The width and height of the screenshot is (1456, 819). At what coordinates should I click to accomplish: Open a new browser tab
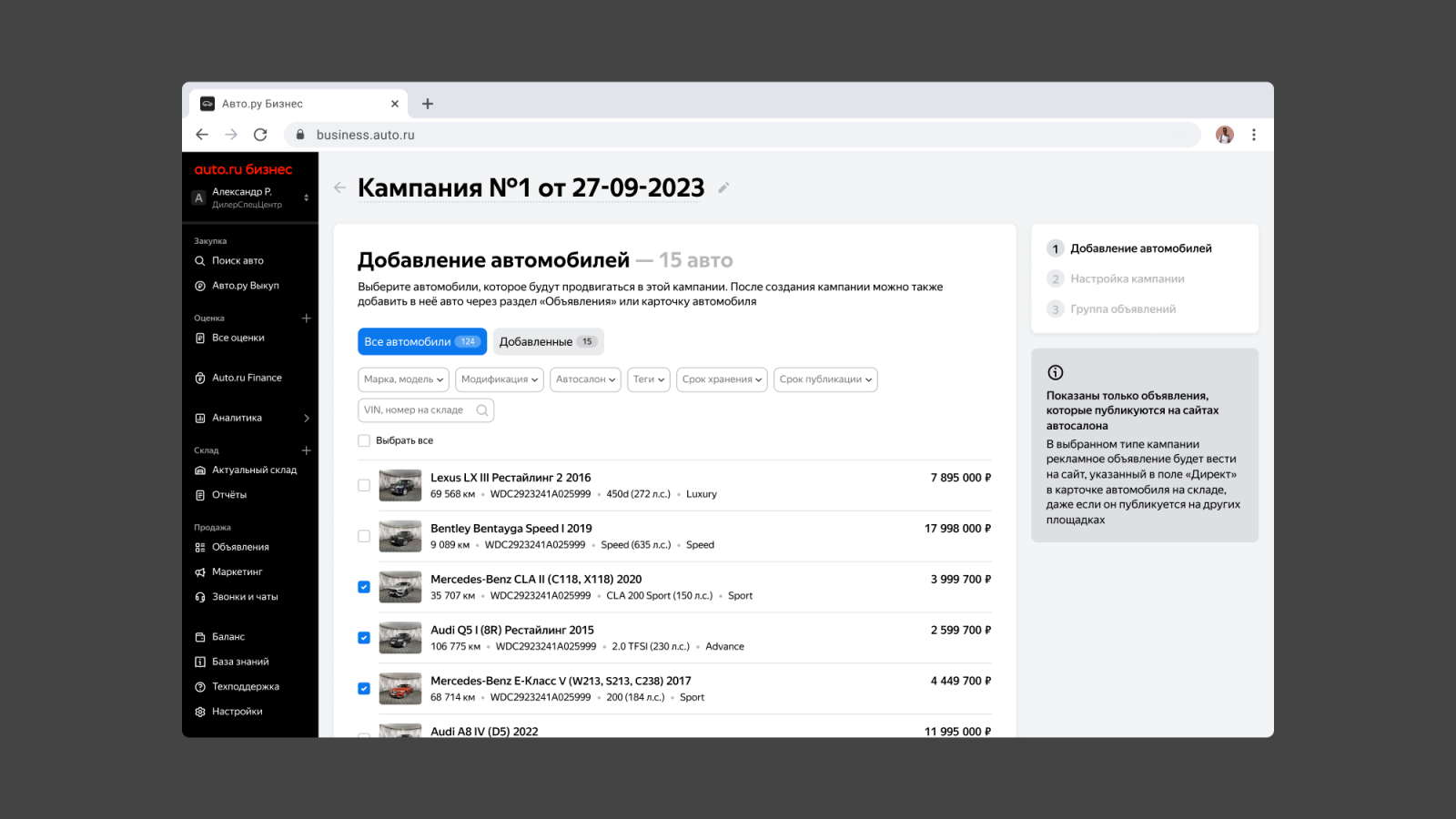428,104
